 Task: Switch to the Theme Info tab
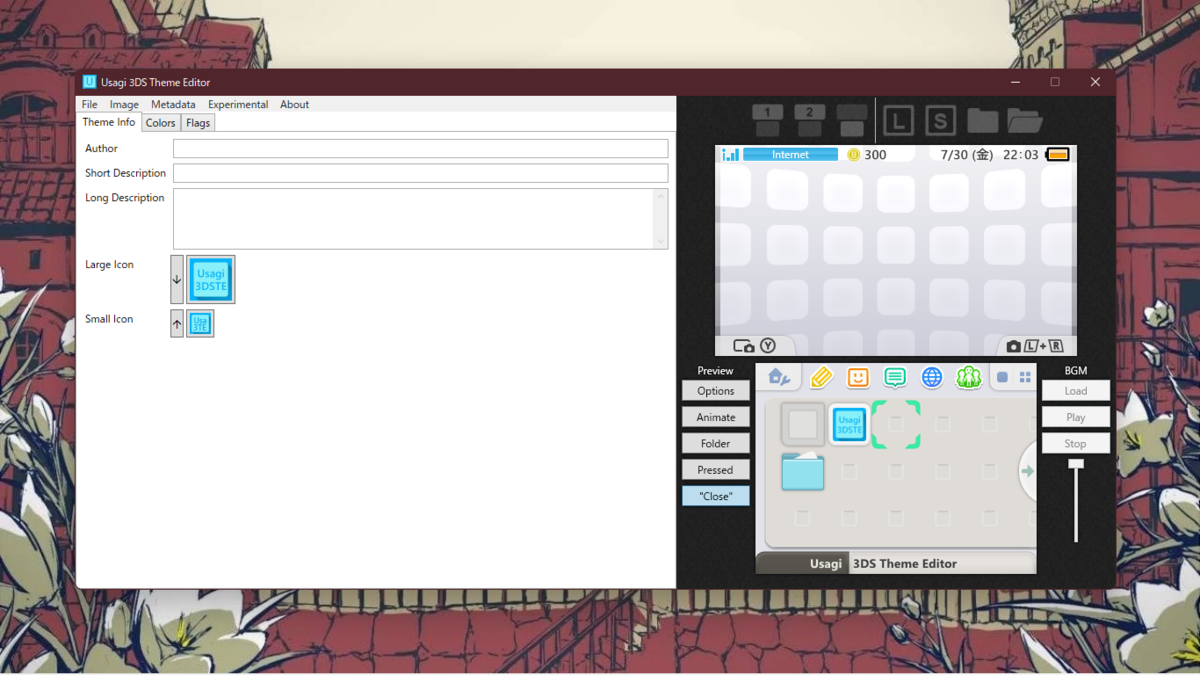tap(109, 122)
